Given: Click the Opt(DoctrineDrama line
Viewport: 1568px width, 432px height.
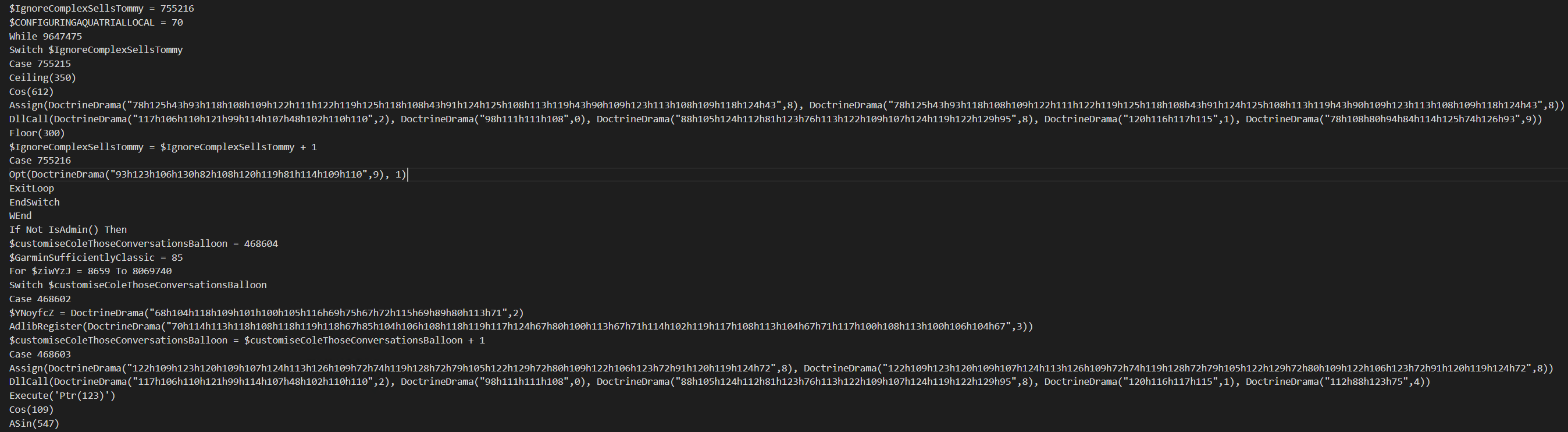Looking at the screenshot, I should click(207, 175).
